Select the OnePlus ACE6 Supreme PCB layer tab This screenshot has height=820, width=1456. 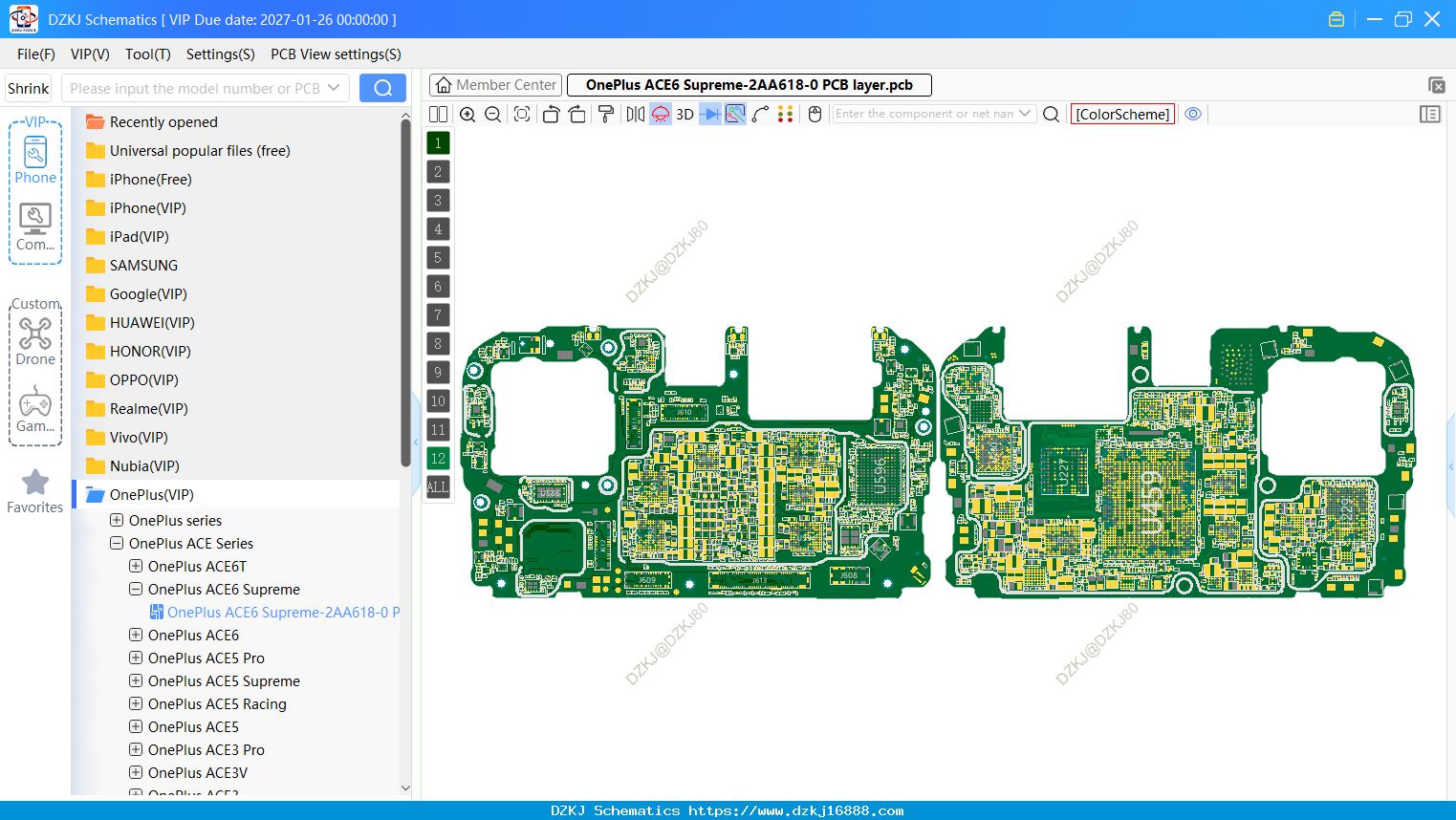[750, 85]
